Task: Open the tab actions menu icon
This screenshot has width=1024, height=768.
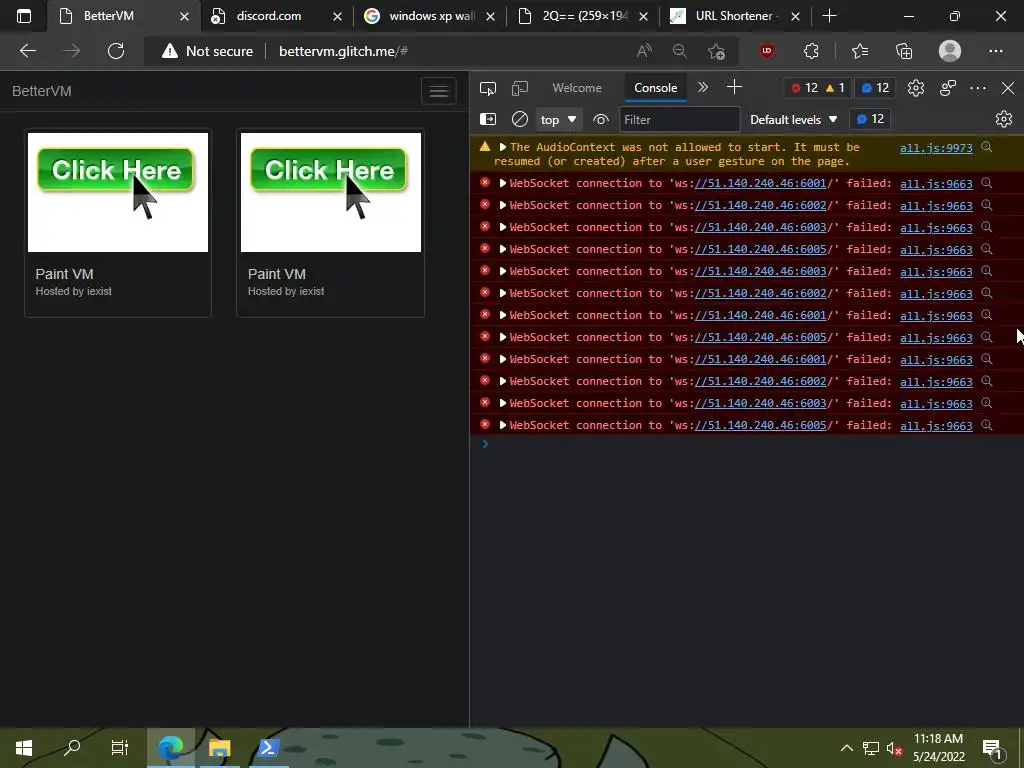Action: coord(24,16)
